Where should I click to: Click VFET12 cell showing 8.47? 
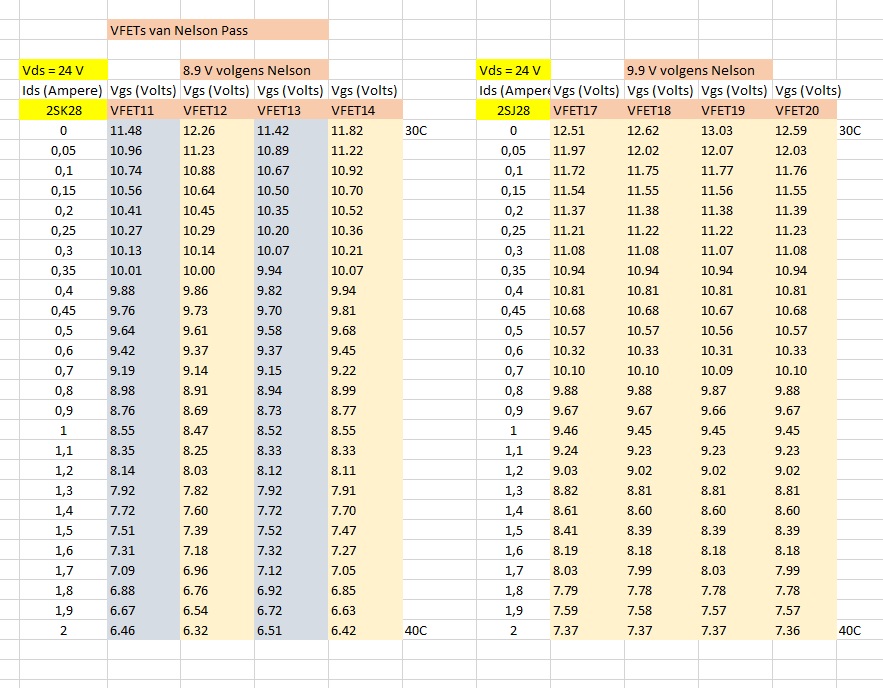pyautogui.click(x=217, y=431)
